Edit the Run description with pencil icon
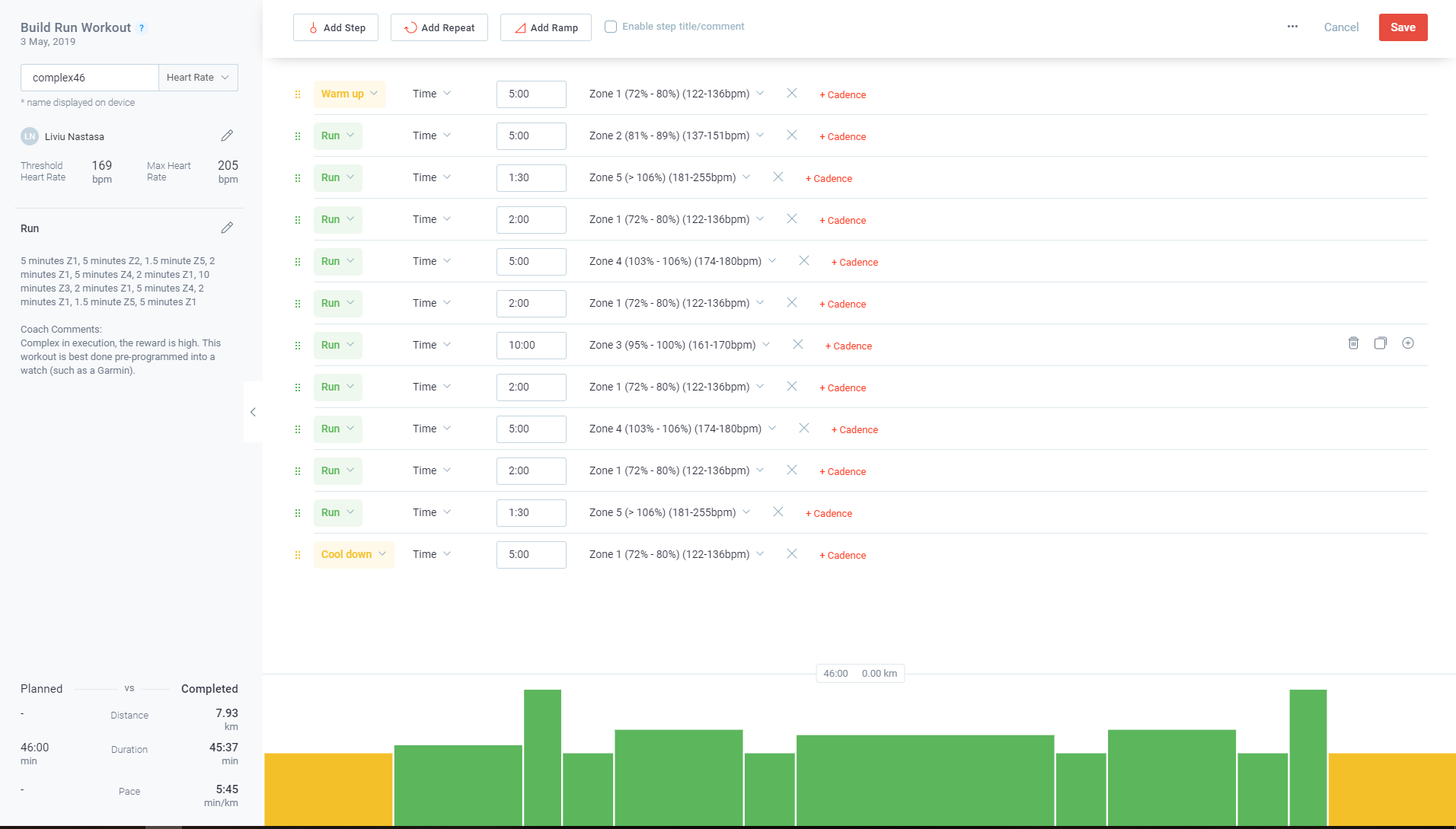Viewport: 1456px width, 829px height. pyautogui.click(x=227, y=228)
